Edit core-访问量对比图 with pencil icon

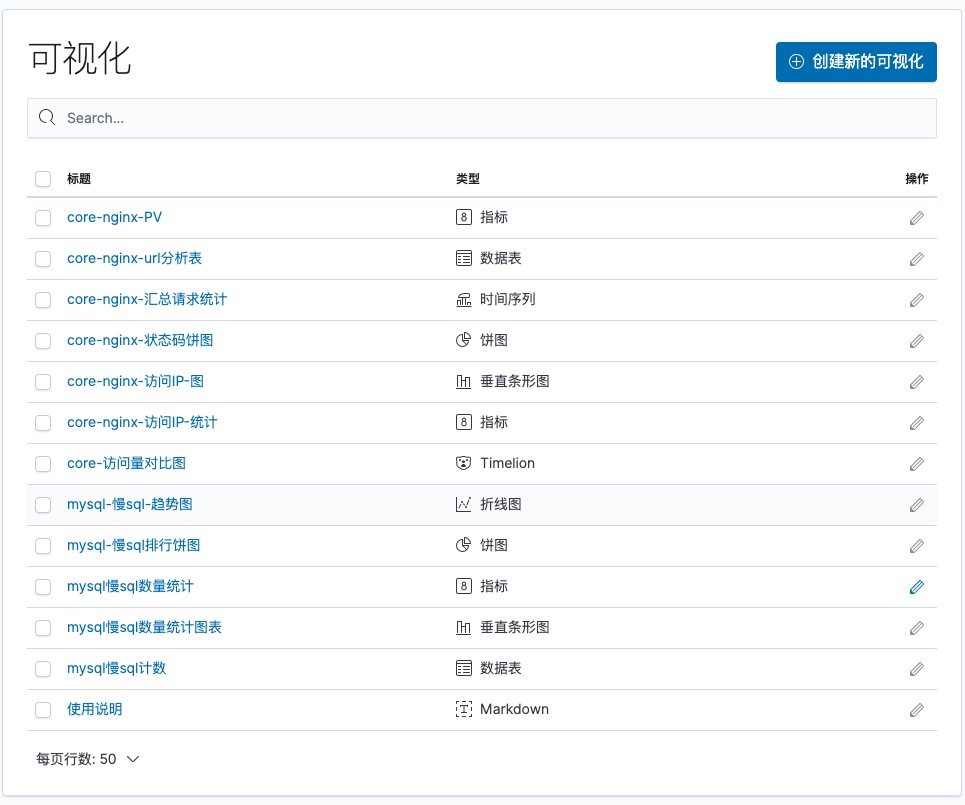916,464
